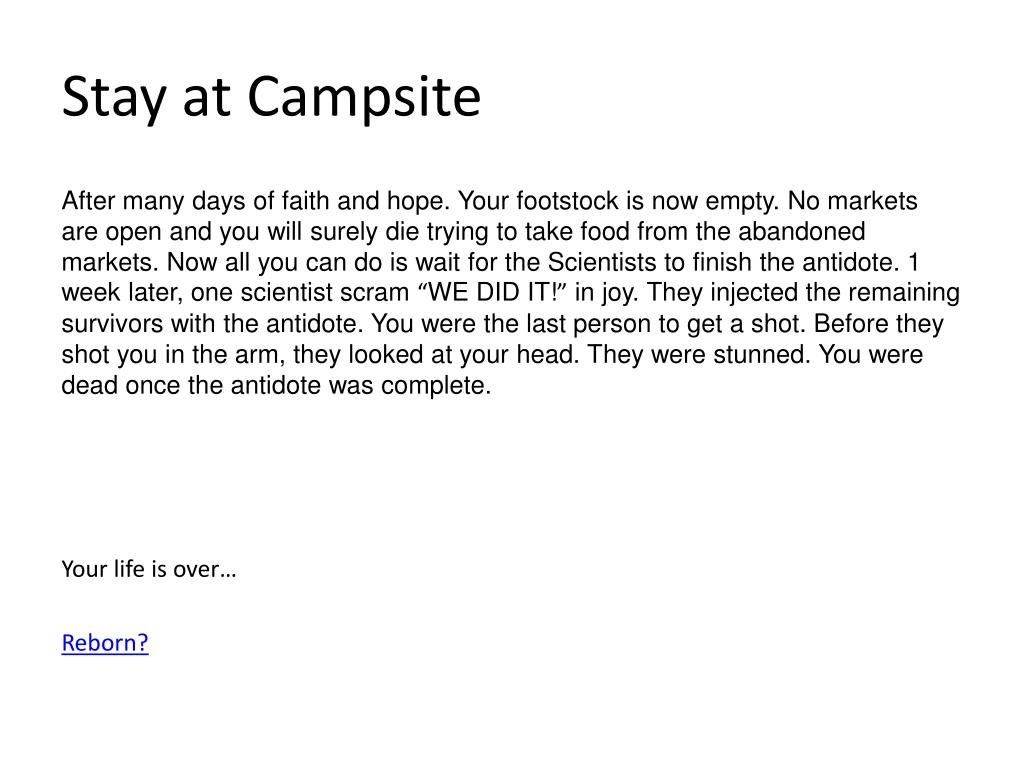Click the quoted phrase 'WE DID IT!'
Viewport: 1024px width, 768px height.
click(x=494, y=293)
